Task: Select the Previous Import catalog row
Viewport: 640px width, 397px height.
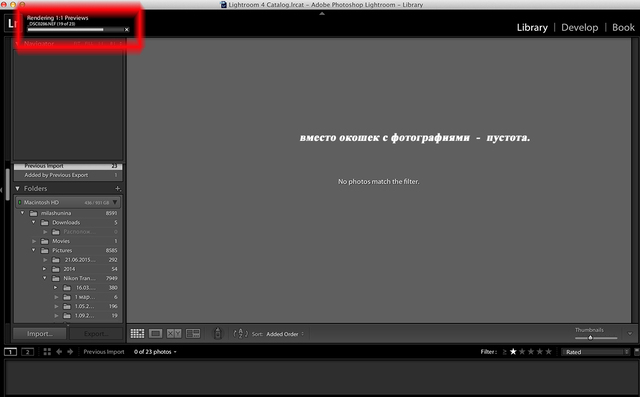Action: tap(68, 166)
